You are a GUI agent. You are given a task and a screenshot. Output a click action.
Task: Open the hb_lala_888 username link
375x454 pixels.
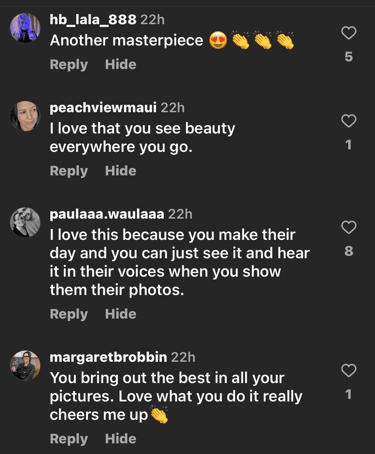[93, 20]
